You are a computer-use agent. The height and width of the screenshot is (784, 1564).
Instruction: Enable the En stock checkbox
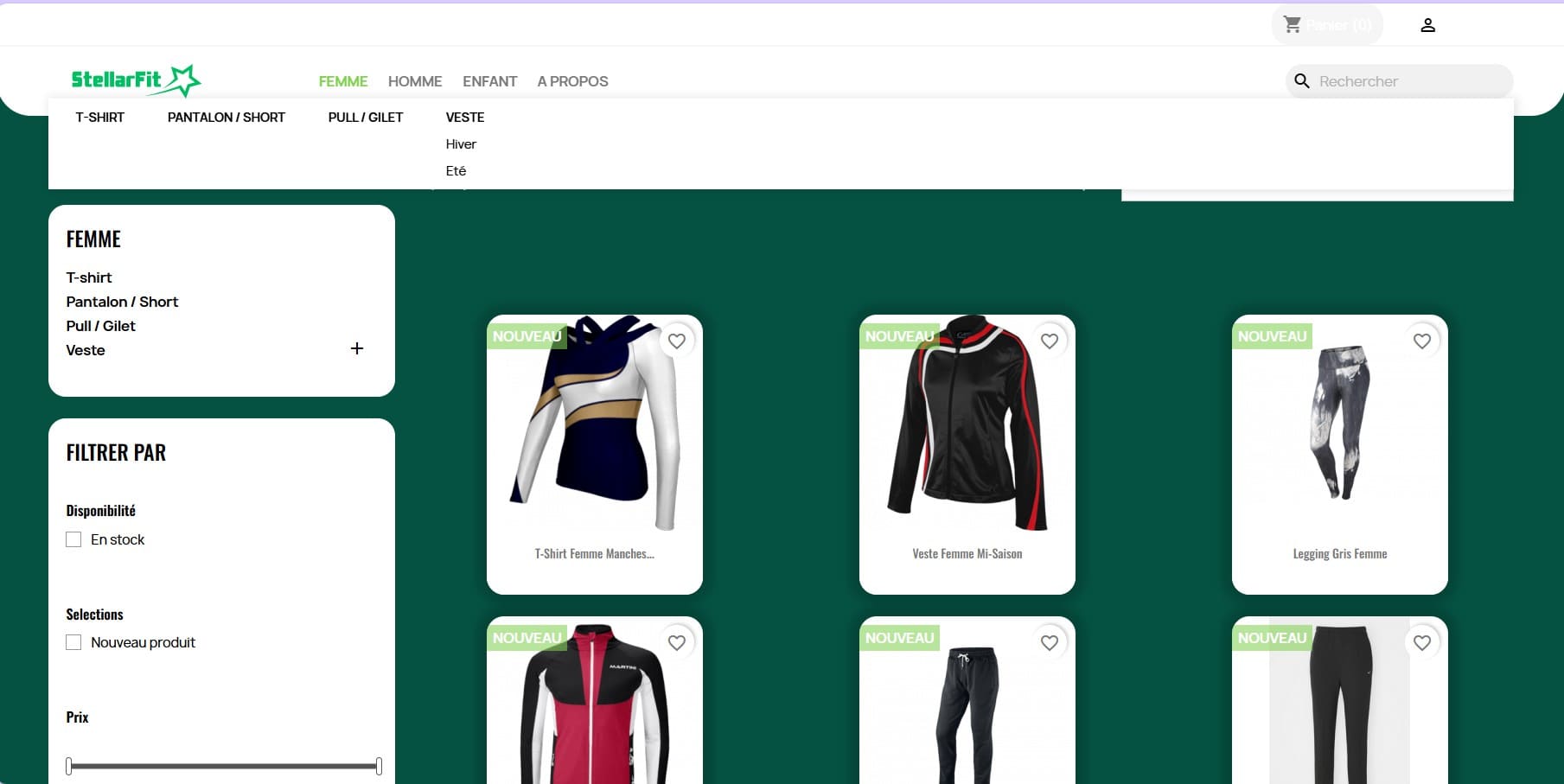coord(73,539)
